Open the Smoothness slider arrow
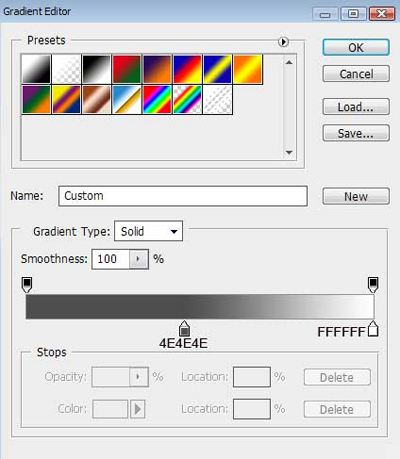Image resolution: width=400 pixels, height=459 pixels. [138, 259]
